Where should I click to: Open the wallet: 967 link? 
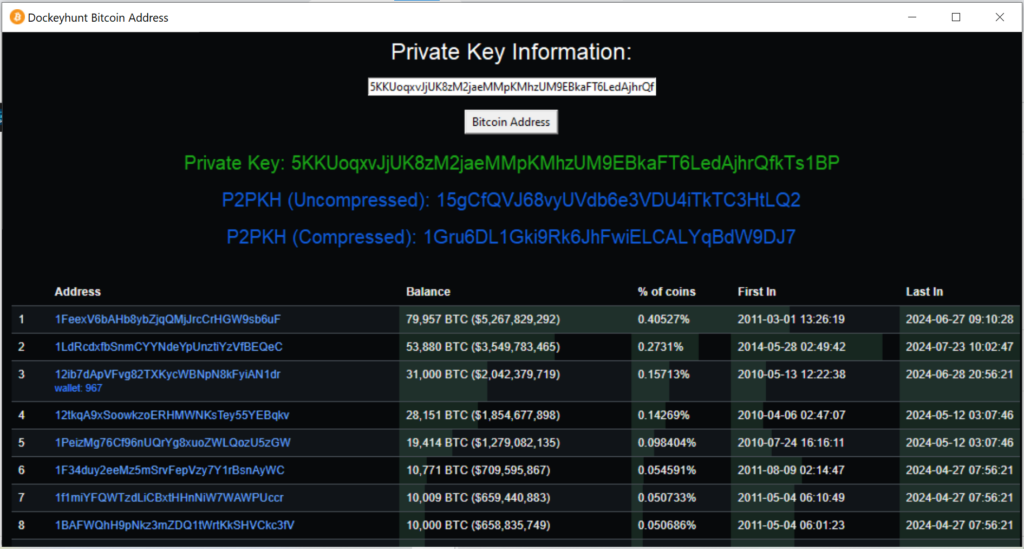(x=78, y=388)
